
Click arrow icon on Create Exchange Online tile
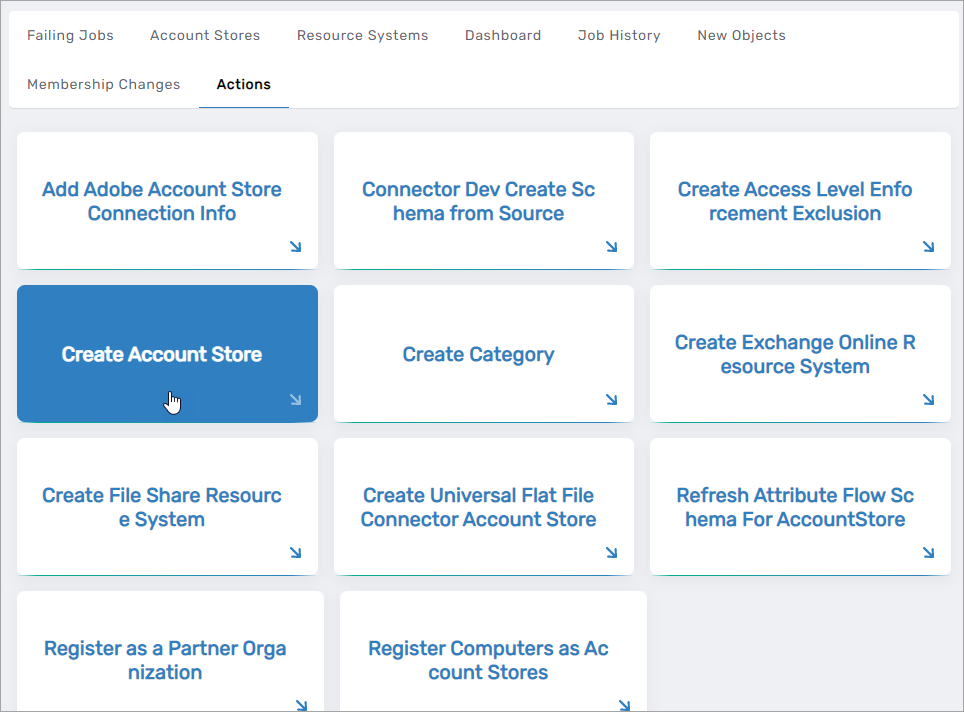pyautogui.click(x=928, y=400)
